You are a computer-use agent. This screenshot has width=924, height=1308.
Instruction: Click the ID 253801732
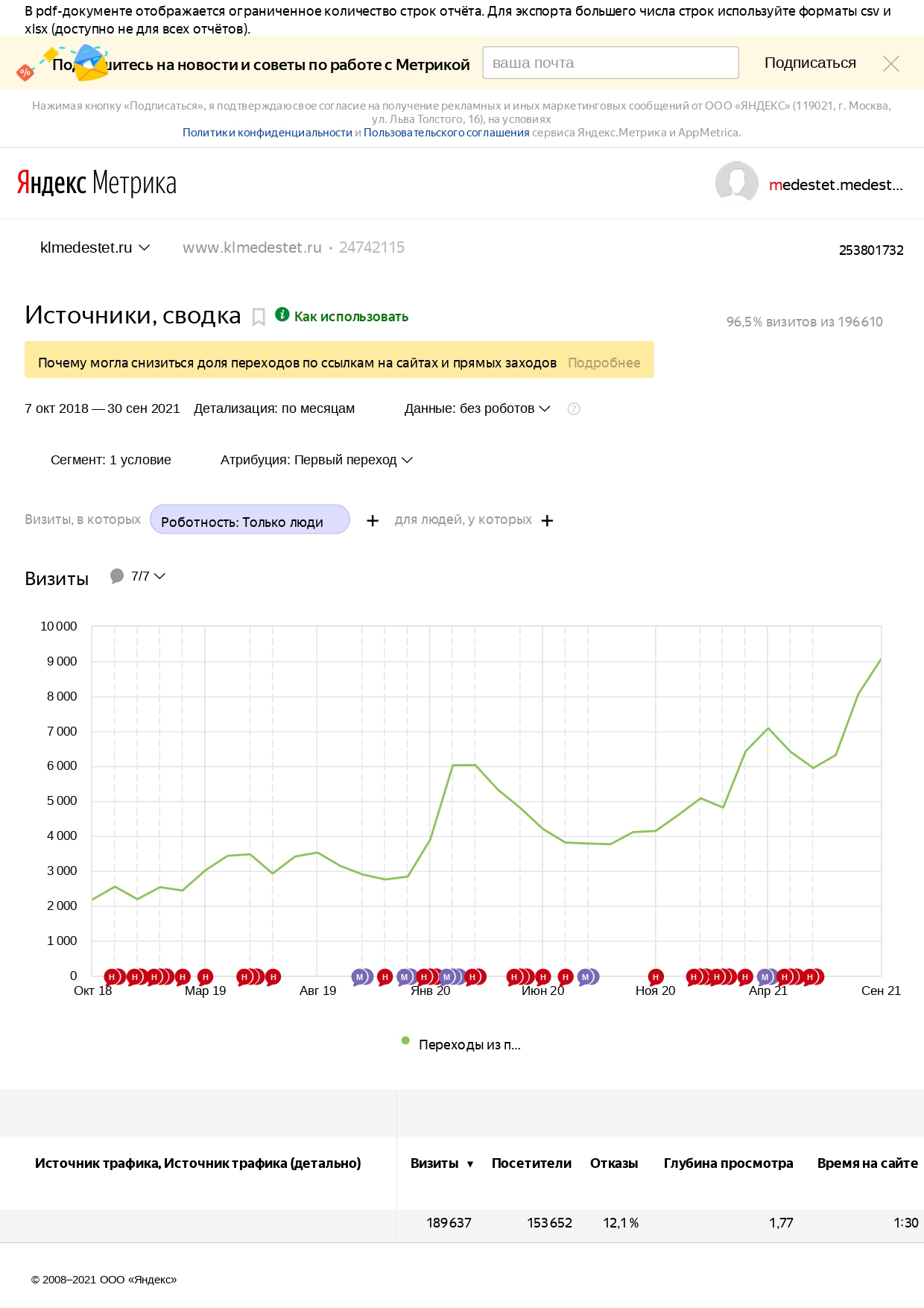[x=871, y=250]
